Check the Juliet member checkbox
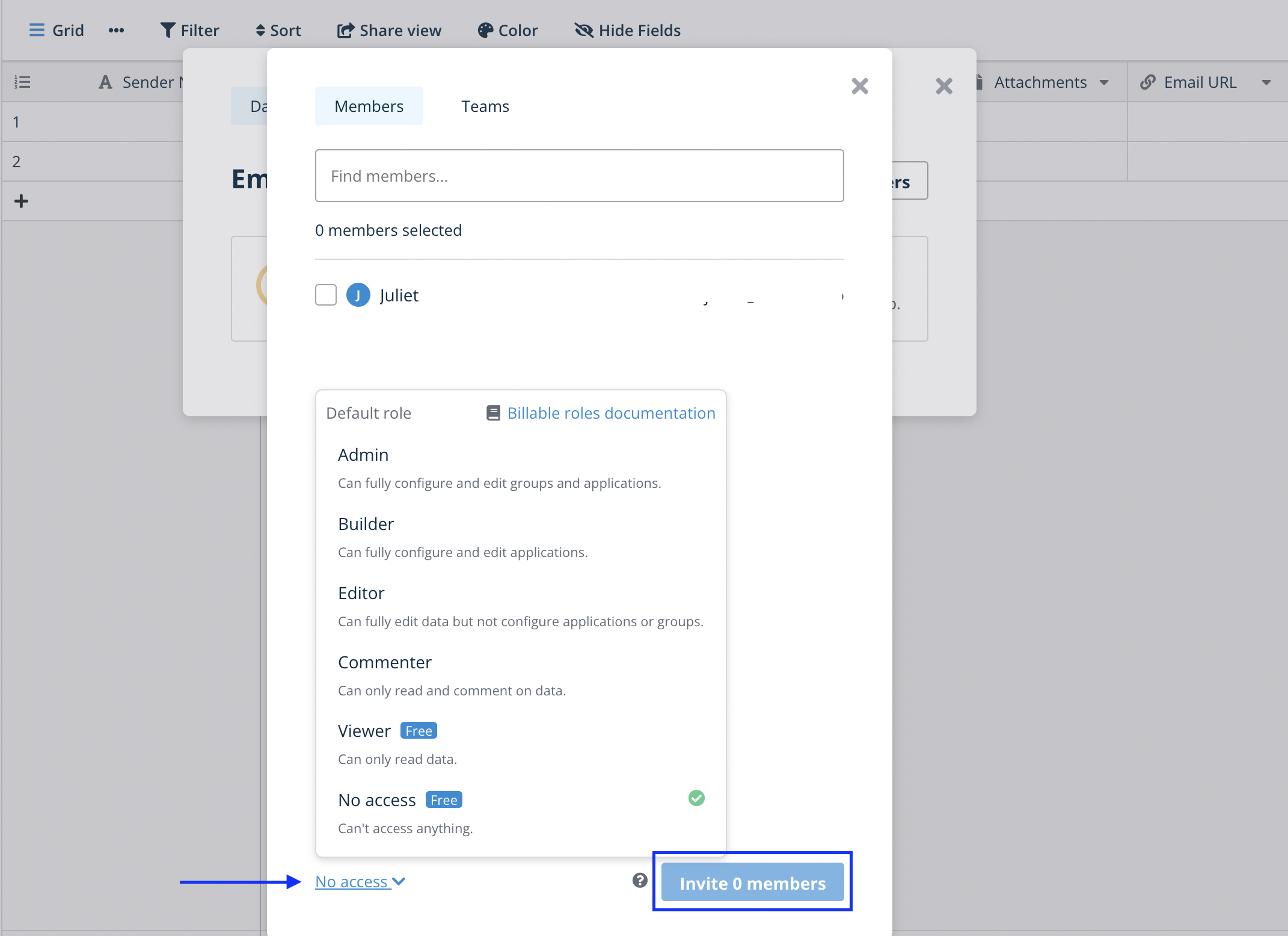The image size is (1288, 936). click(326, 295)
